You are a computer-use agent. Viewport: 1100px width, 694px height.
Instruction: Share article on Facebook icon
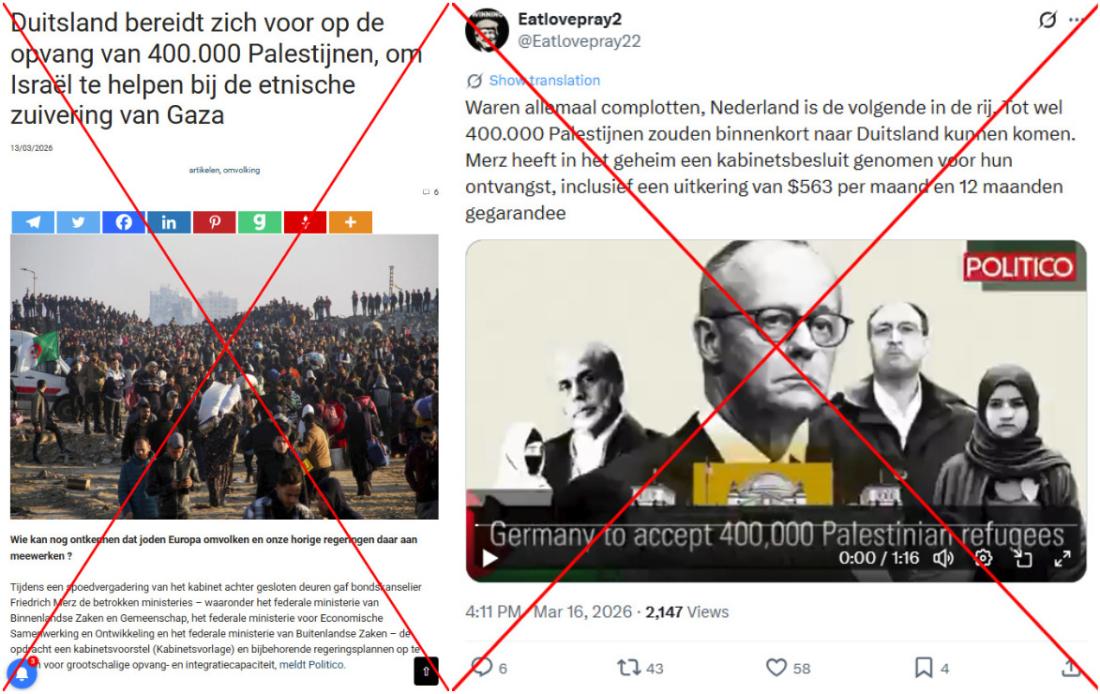123,222
